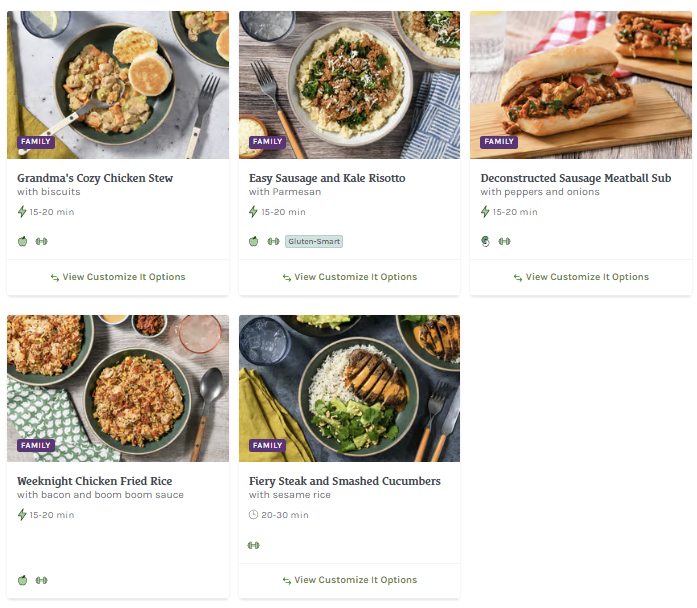This screenshot has height=608, width=697.
Task: Click the dumbbell icon on Fiery Steak and Smashed Cucumbers
Action: (254, 545)
